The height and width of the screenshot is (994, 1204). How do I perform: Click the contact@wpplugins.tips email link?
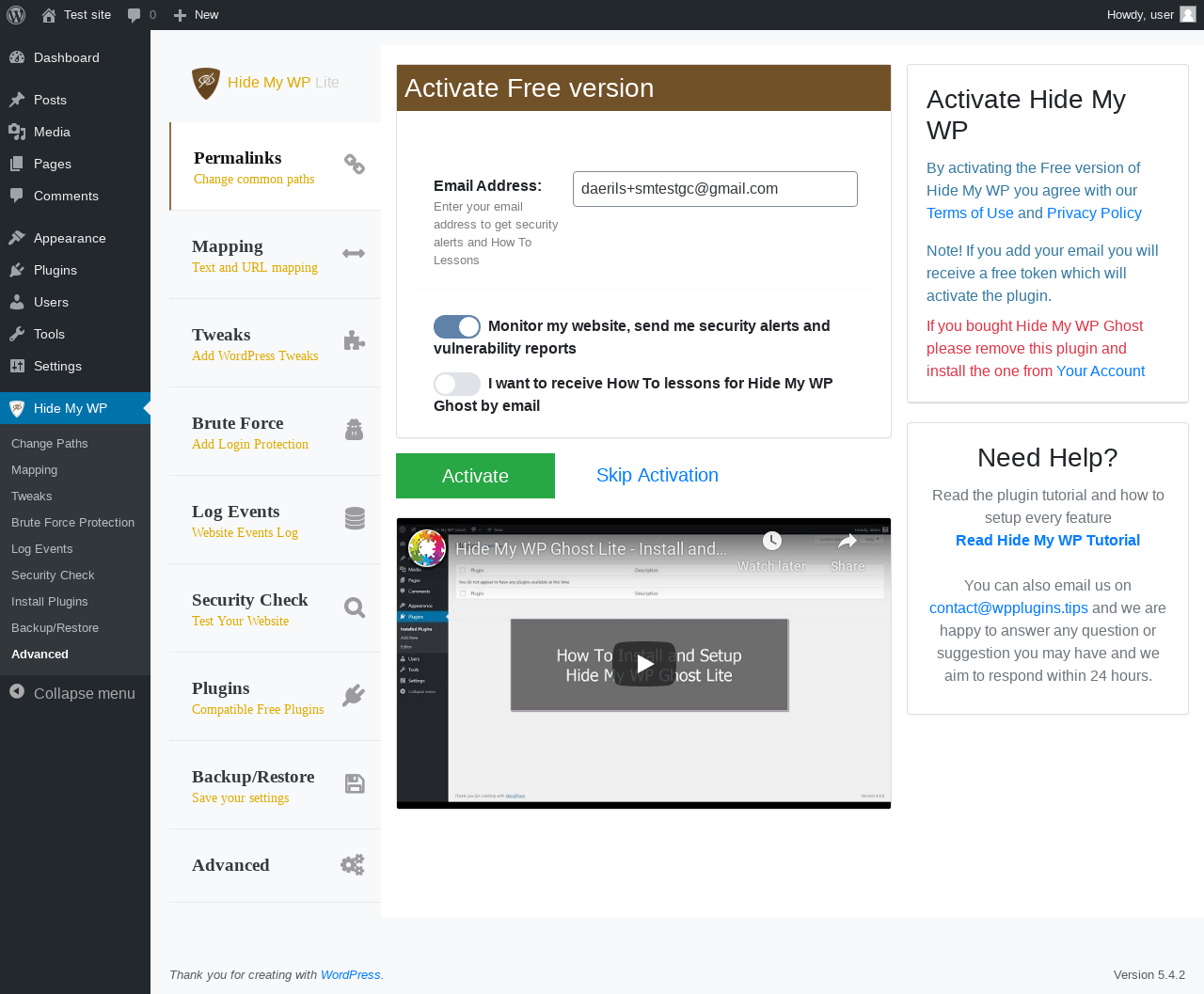tap(1008, 608)
